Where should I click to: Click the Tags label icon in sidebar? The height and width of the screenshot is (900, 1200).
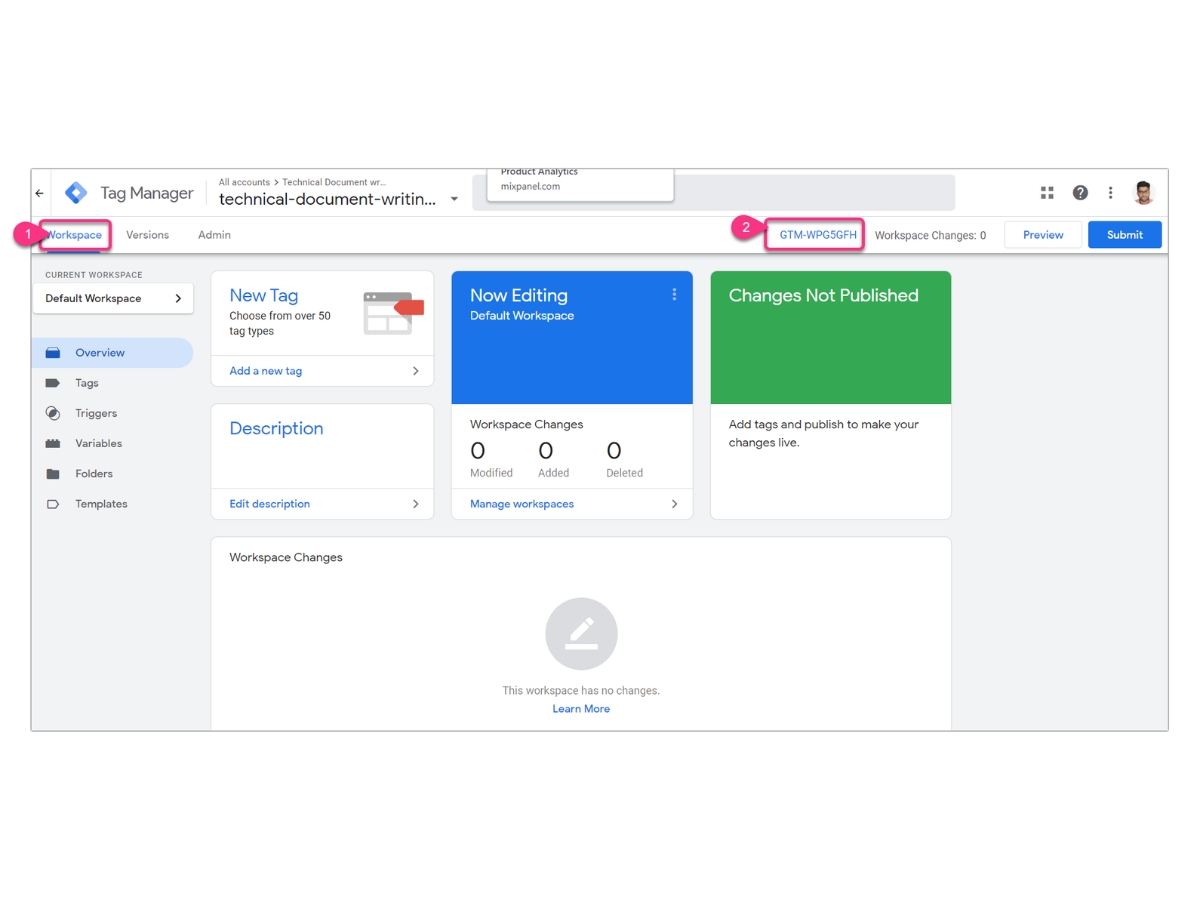(53, 383)
